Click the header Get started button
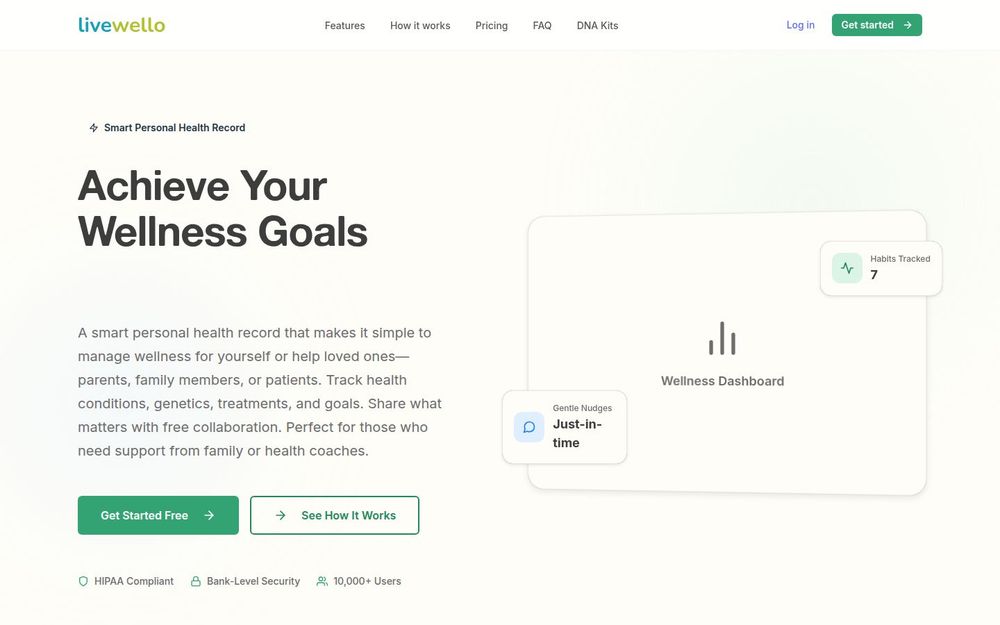 (876, 25)
